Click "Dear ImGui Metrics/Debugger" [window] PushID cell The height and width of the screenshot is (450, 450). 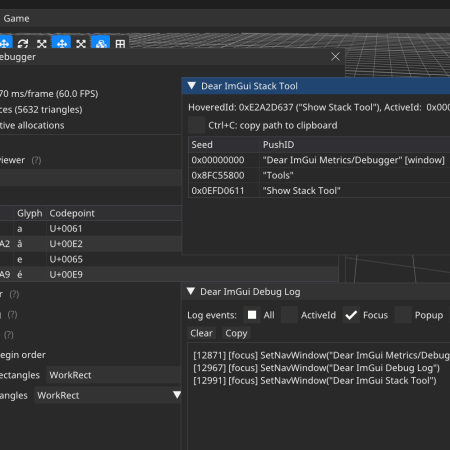coord(354,160)
